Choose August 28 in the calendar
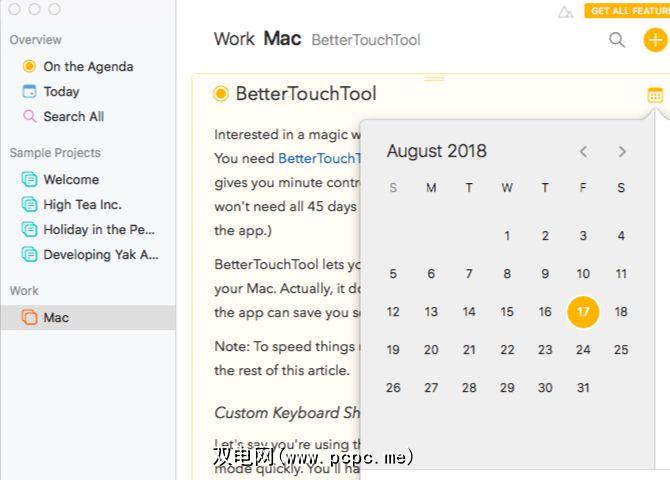This screenshot has height=480, width=670. [469, 388]
